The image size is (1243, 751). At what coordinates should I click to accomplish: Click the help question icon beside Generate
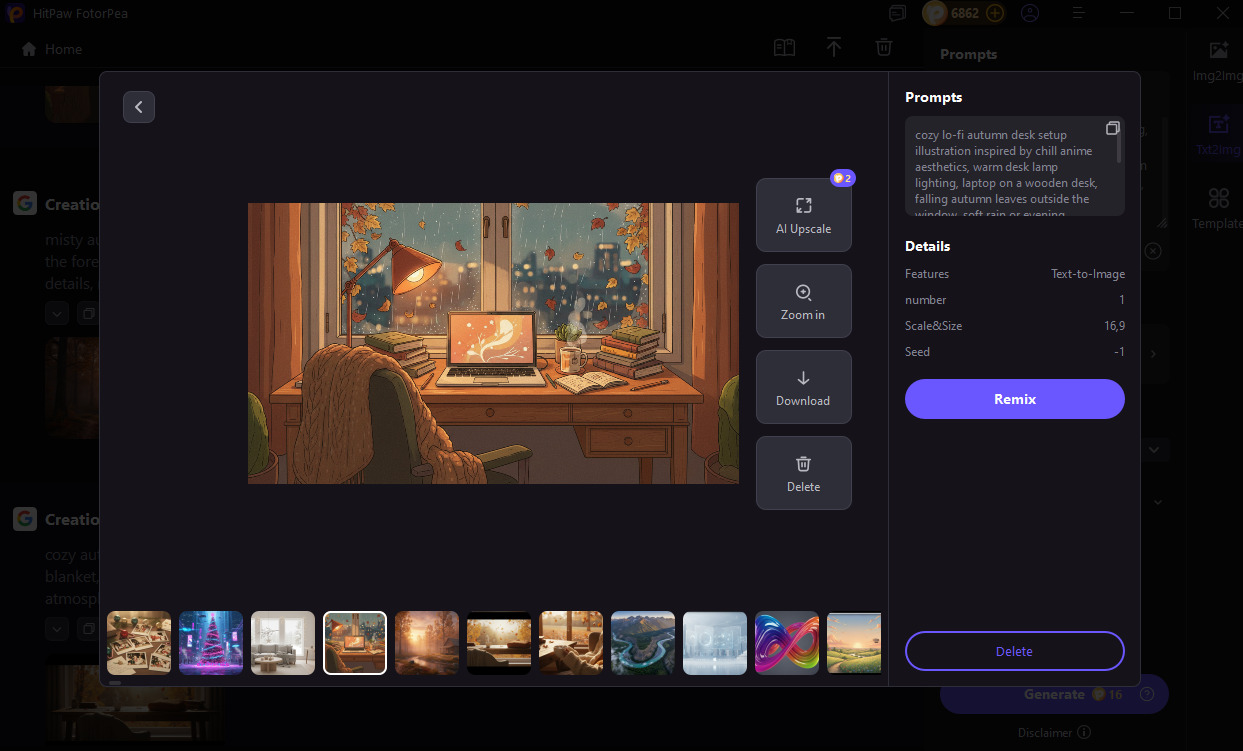coord(1146,694)
